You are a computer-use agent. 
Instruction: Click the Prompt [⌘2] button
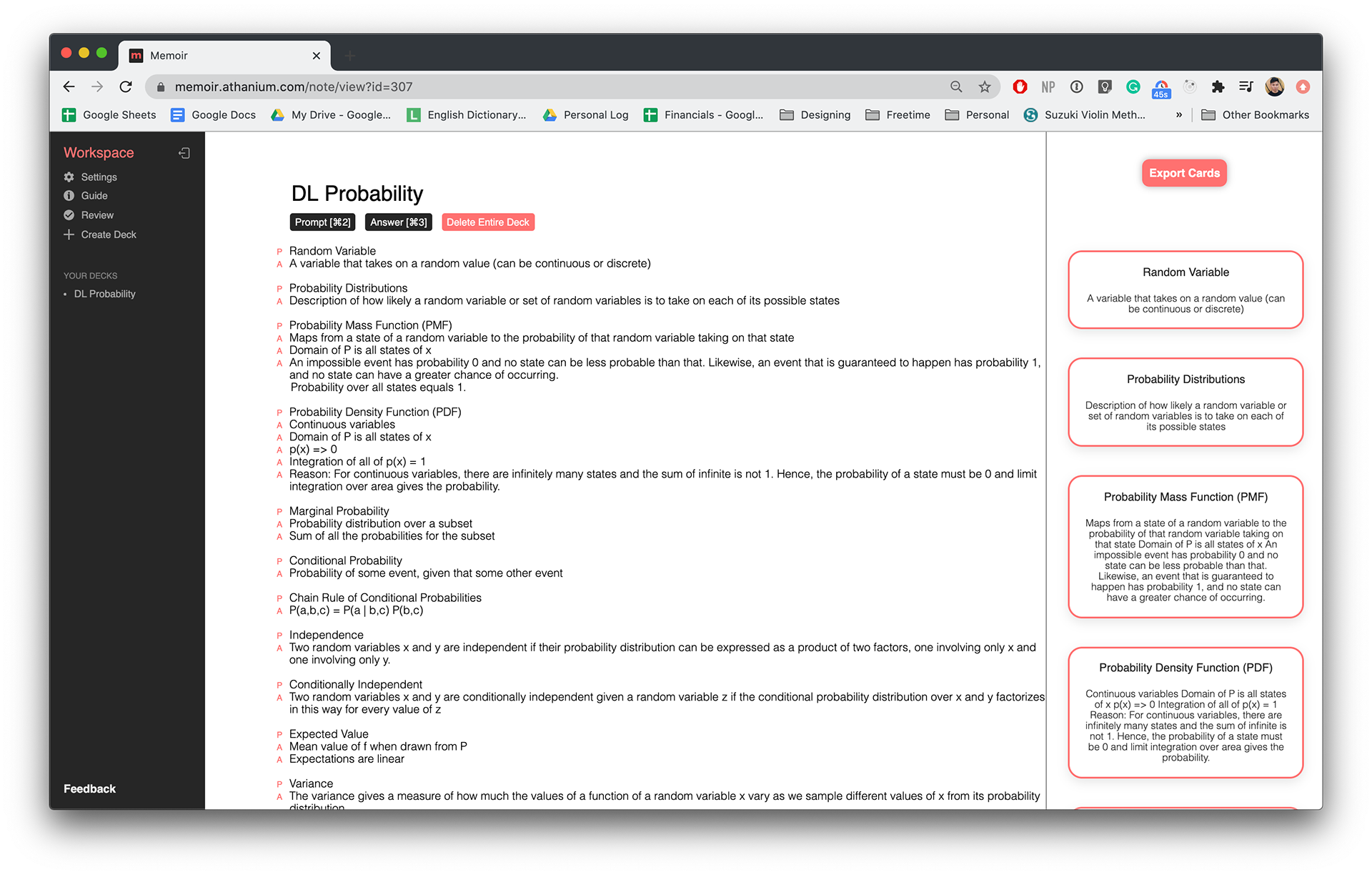322,222
